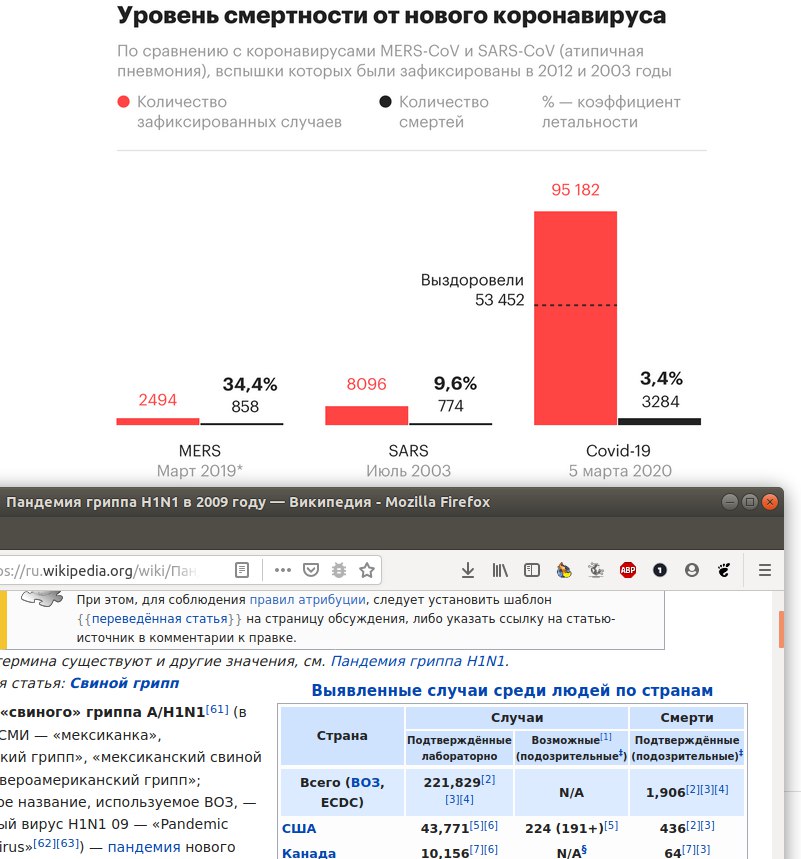
Task: Save page to Pocket
Action: (x=311, y=570)
